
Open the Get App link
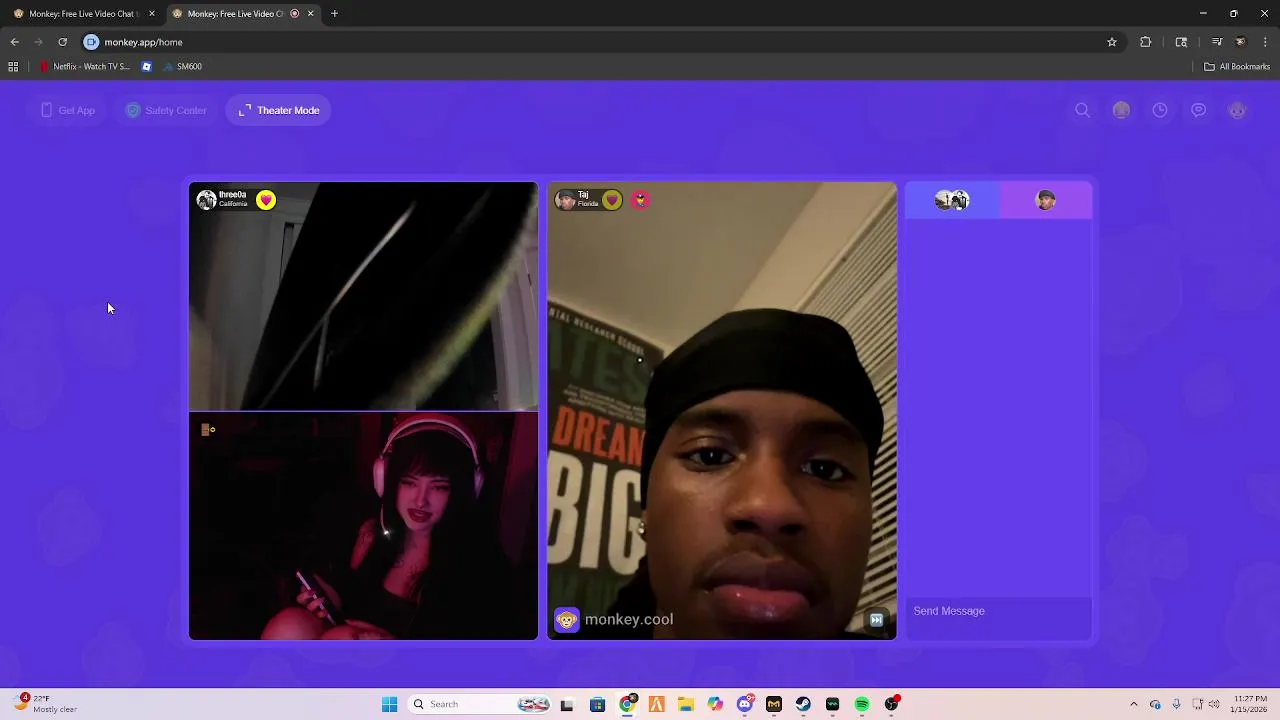click(x=68, y=110)
